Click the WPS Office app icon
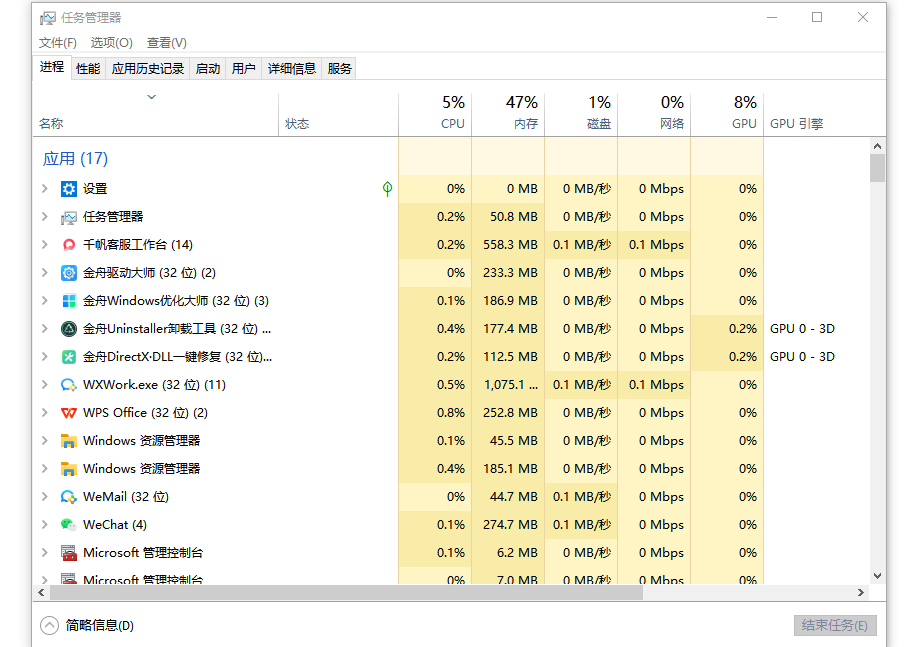This screenshot has width=918, height=647. click(x=68, y=413)
